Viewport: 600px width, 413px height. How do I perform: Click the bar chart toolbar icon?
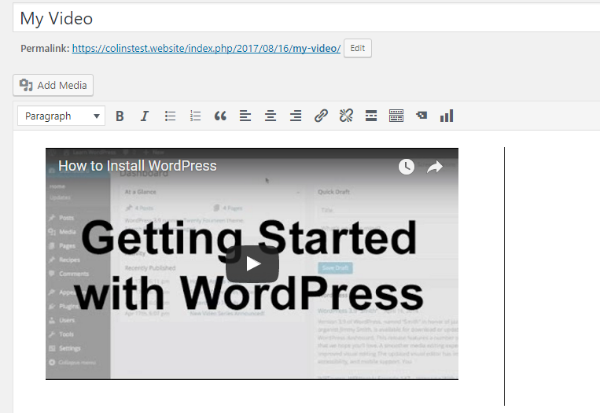[x=447, y=116]
